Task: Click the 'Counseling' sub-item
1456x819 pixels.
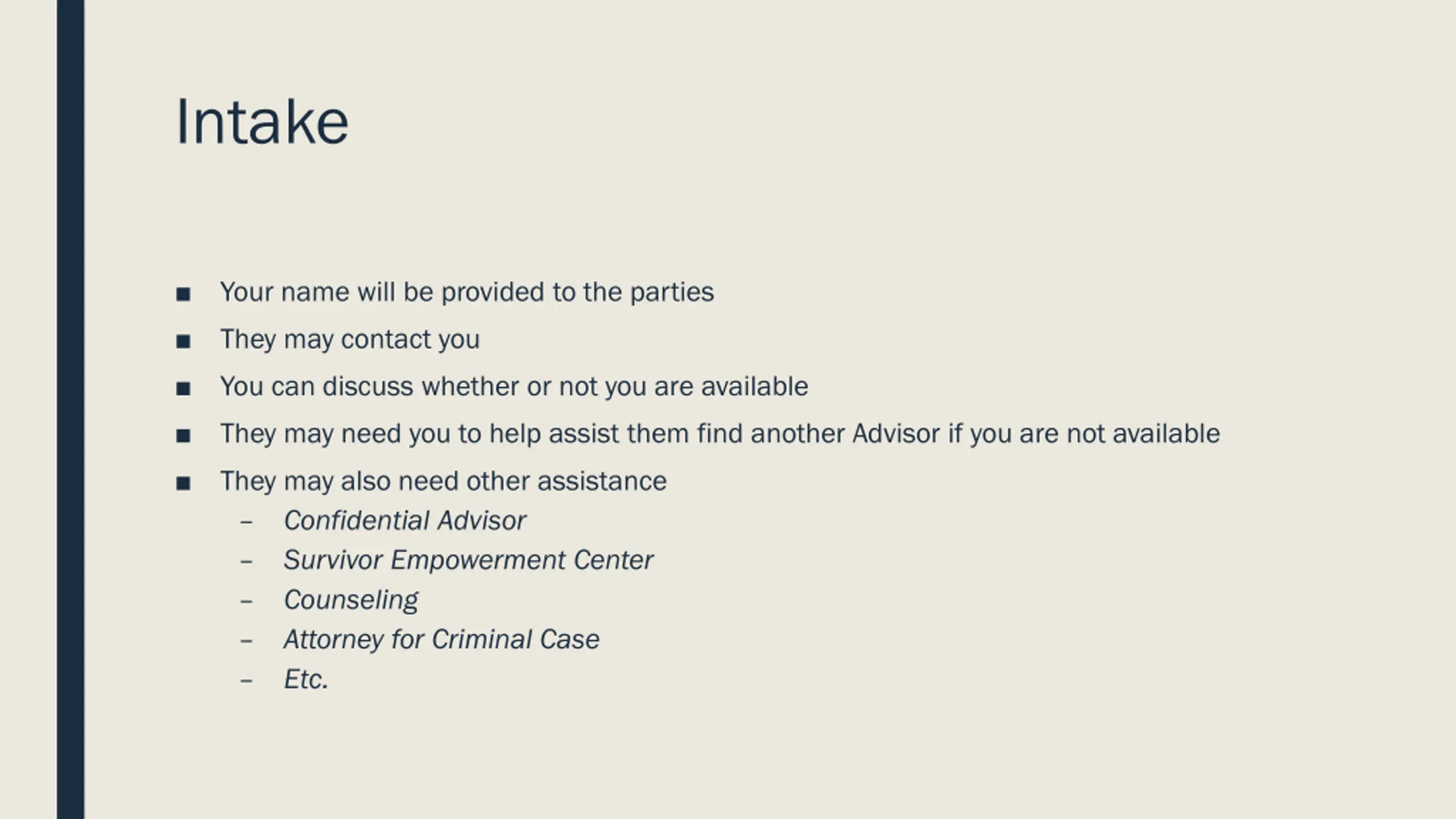Action: point(351,601)
